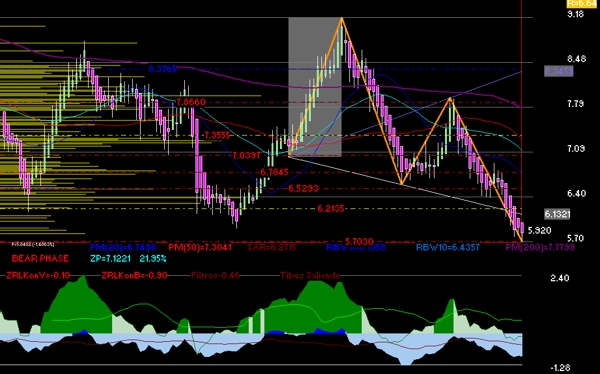Click the 2.40 oscillator axis label

pos(560,278)
